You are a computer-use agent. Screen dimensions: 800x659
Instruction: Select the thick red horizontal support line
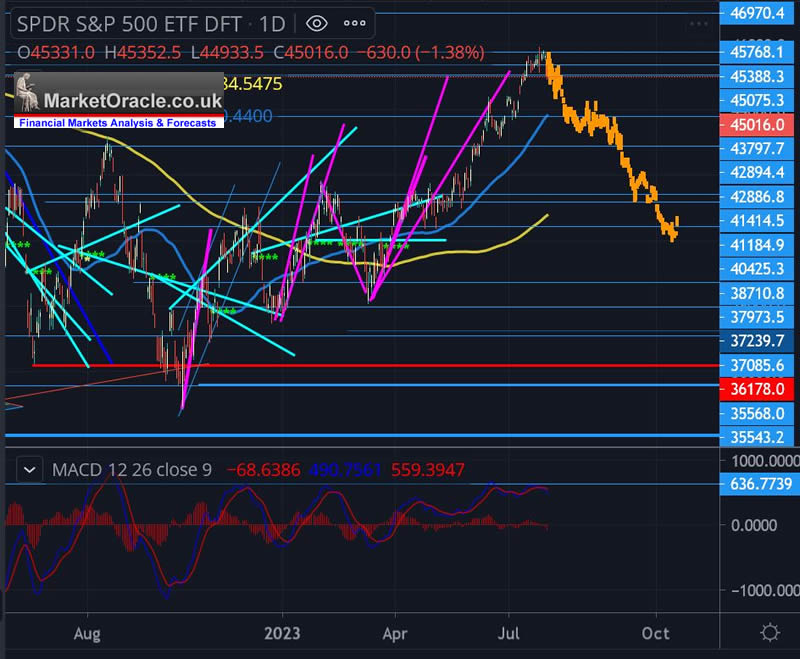[x=400, y=366]
